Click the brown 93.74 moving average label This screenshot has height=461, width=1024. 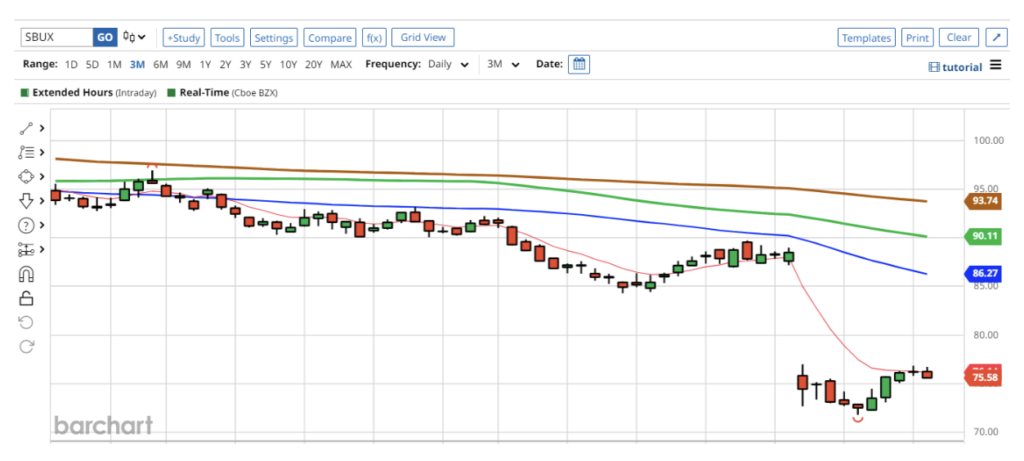click(x=983, y=201)
